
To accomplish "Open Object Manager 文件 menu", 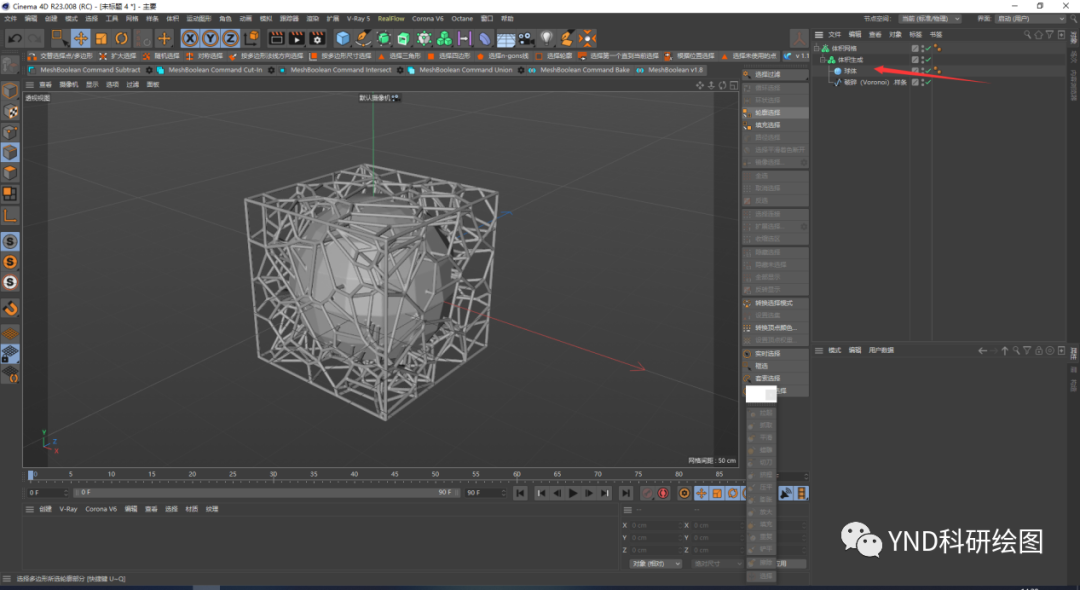I will point(834,34).
